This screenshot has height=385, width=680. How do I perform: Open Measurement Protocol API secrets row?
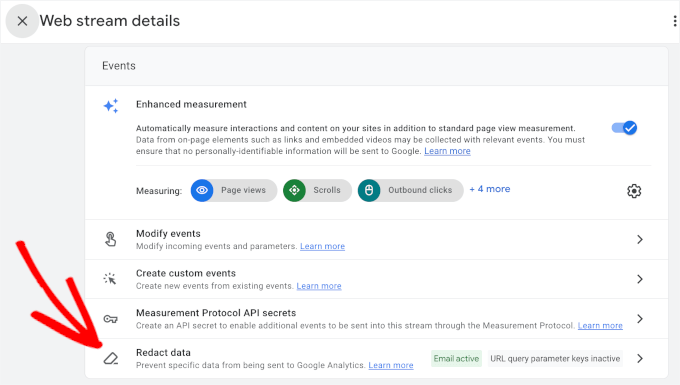point(376,319)
